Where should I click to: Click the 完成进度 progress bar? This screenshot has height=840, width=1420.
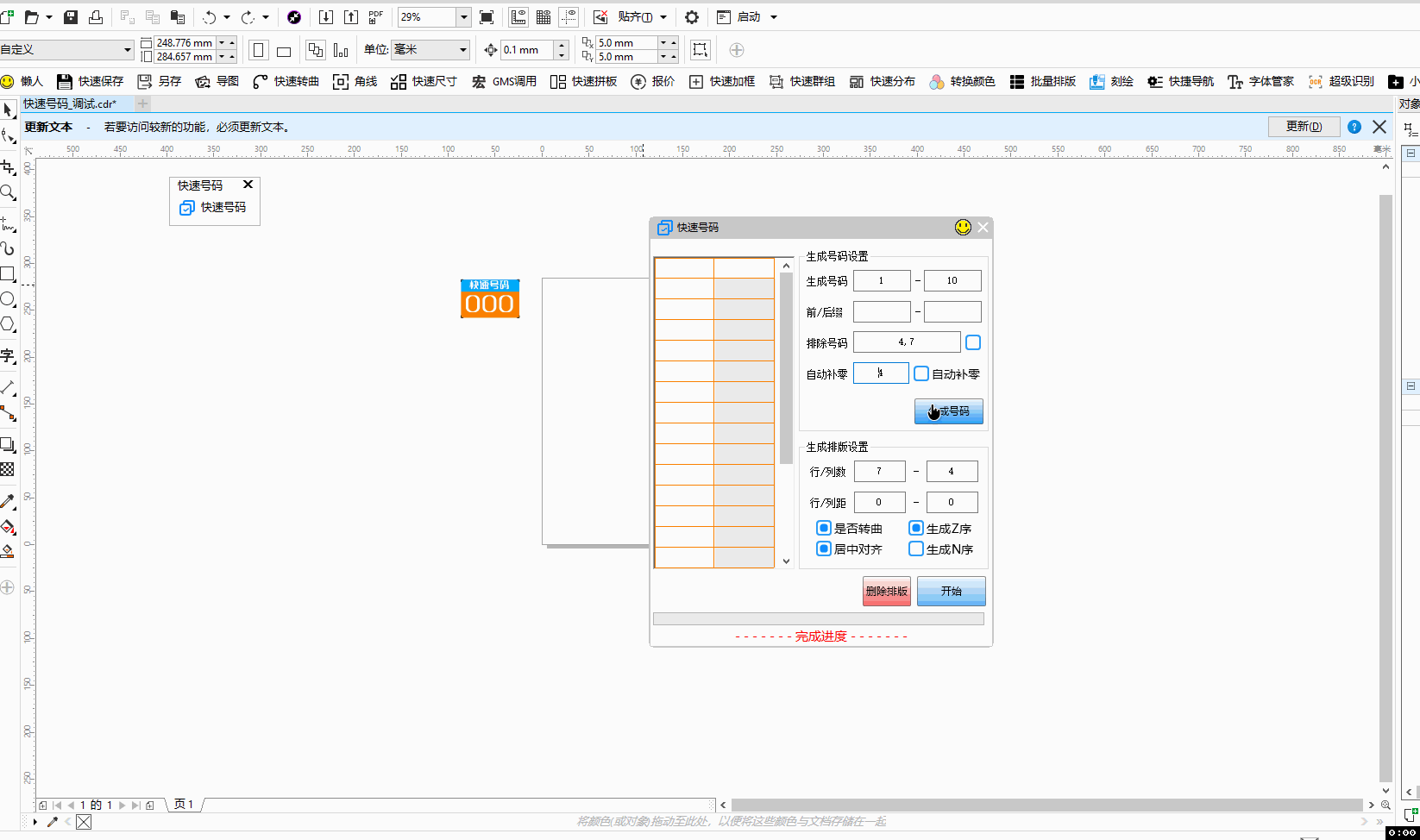click(818, 618)
